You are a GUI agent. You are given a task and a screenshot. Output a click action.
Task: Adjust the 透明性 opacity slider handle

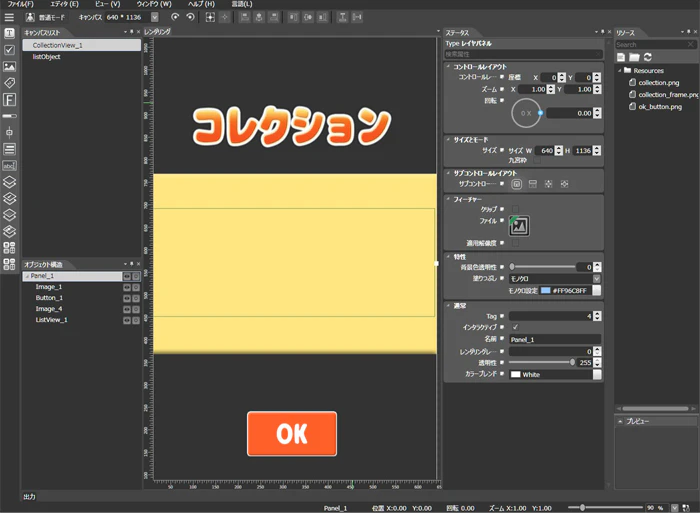click(x=572, y=362)
